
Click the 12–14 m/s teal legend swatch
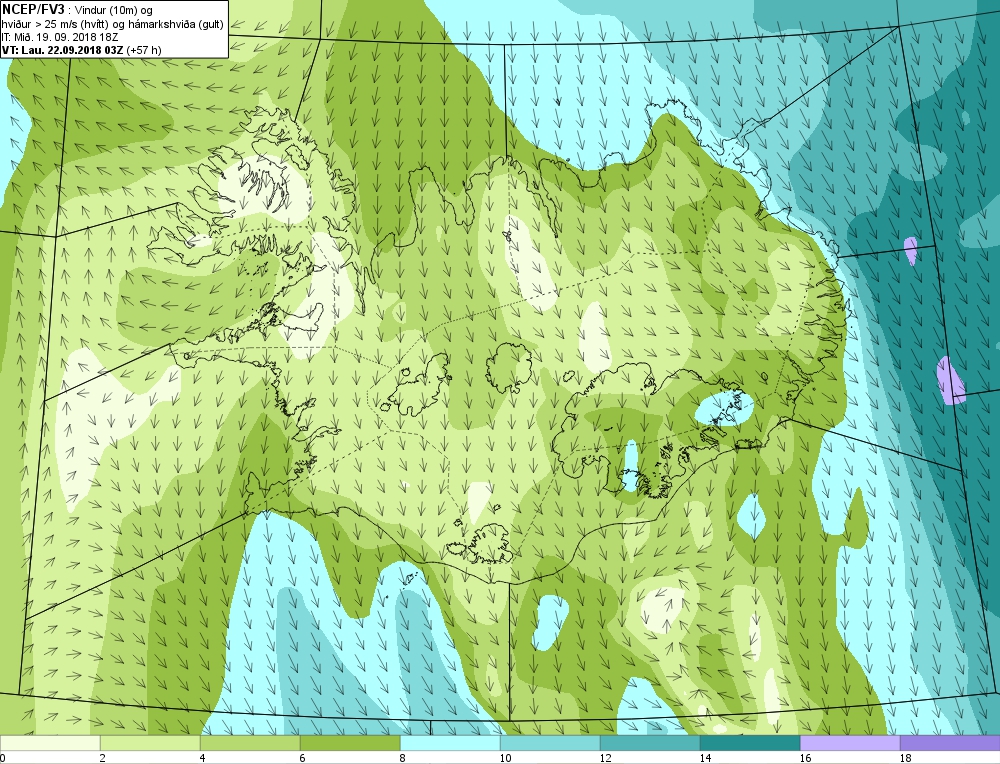pos(650,743)
